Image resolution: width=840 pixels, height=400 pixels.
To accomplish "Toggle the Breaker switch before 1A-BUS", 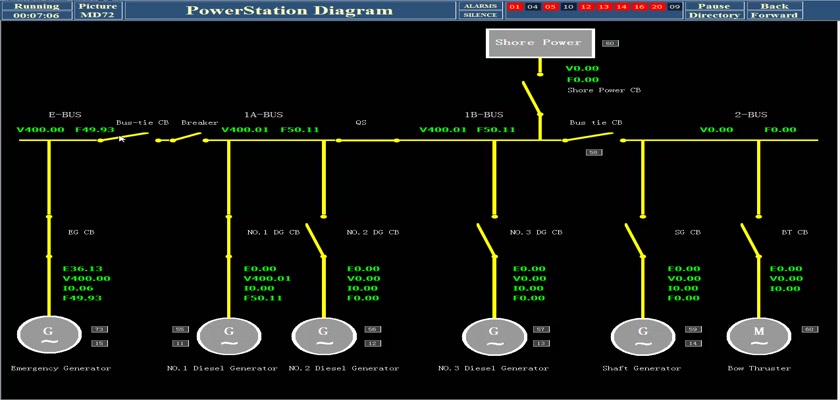I will click(186, 138).
